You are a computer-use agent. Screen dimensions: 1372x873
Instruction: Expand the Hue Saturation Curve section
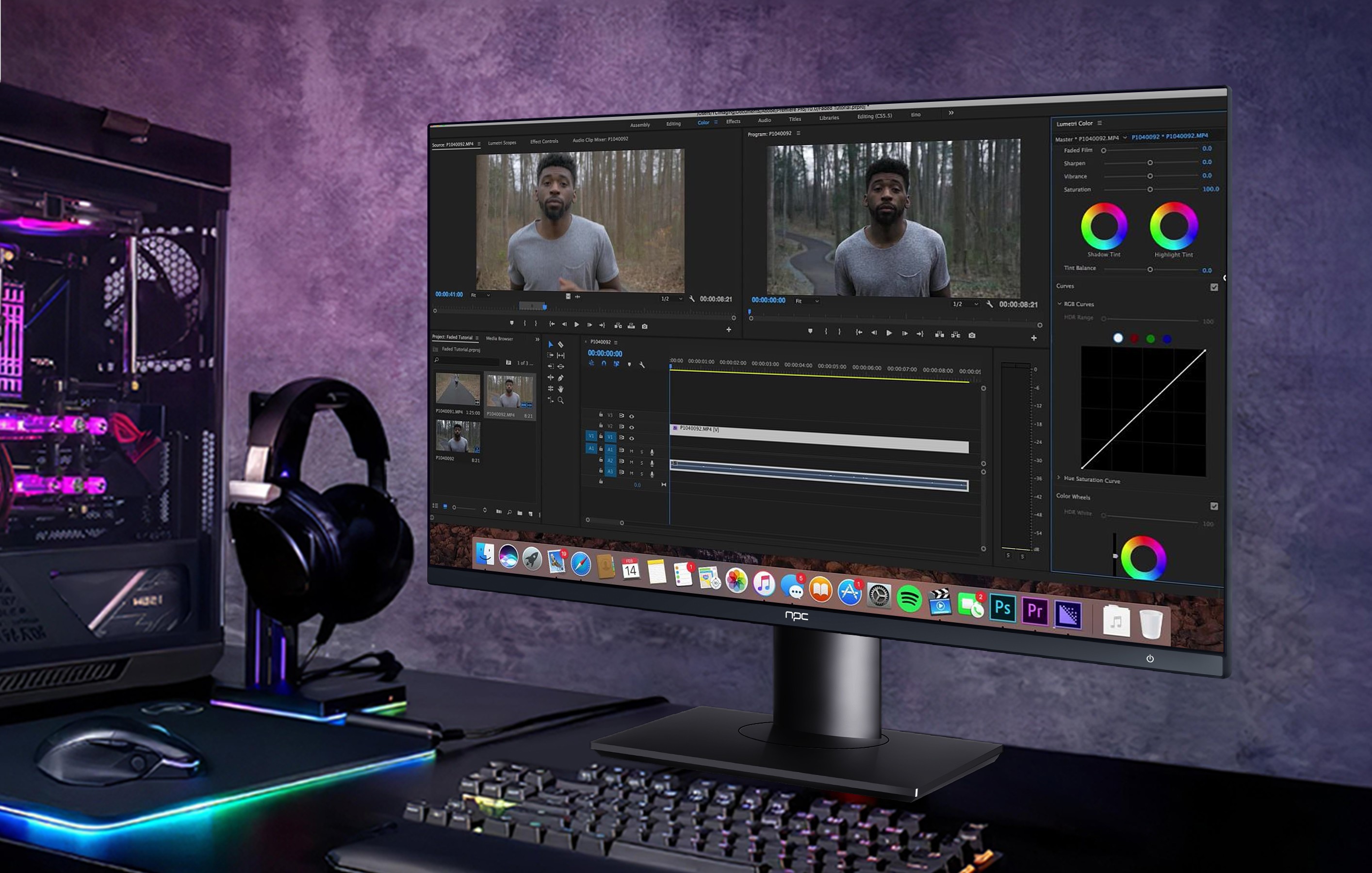point(1059,478)
